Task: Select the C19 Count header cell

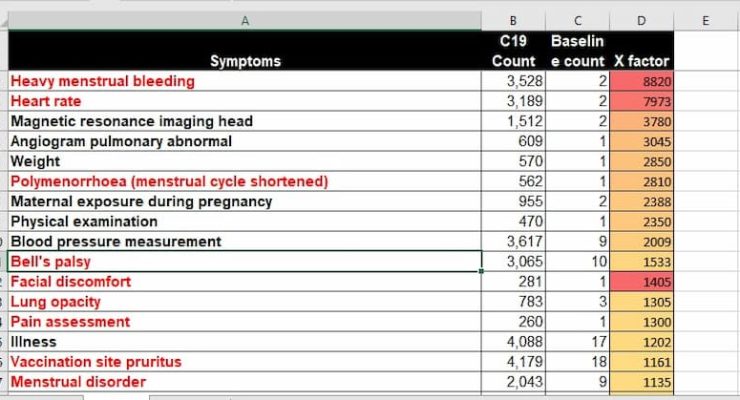Action: tap(513, 52)
